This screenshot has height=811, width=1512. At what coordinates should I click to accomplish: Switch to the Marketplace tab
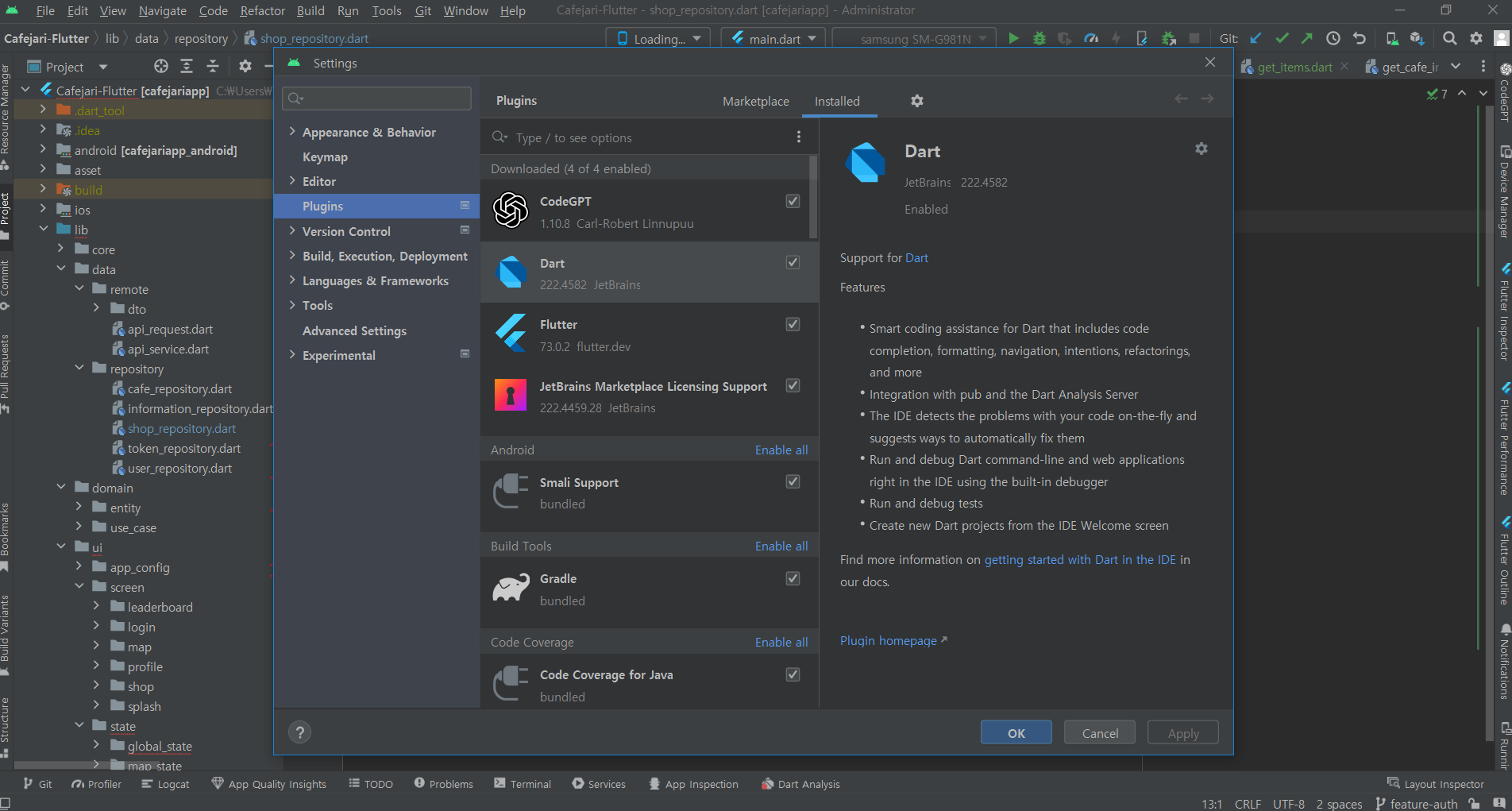coord(756,101)
